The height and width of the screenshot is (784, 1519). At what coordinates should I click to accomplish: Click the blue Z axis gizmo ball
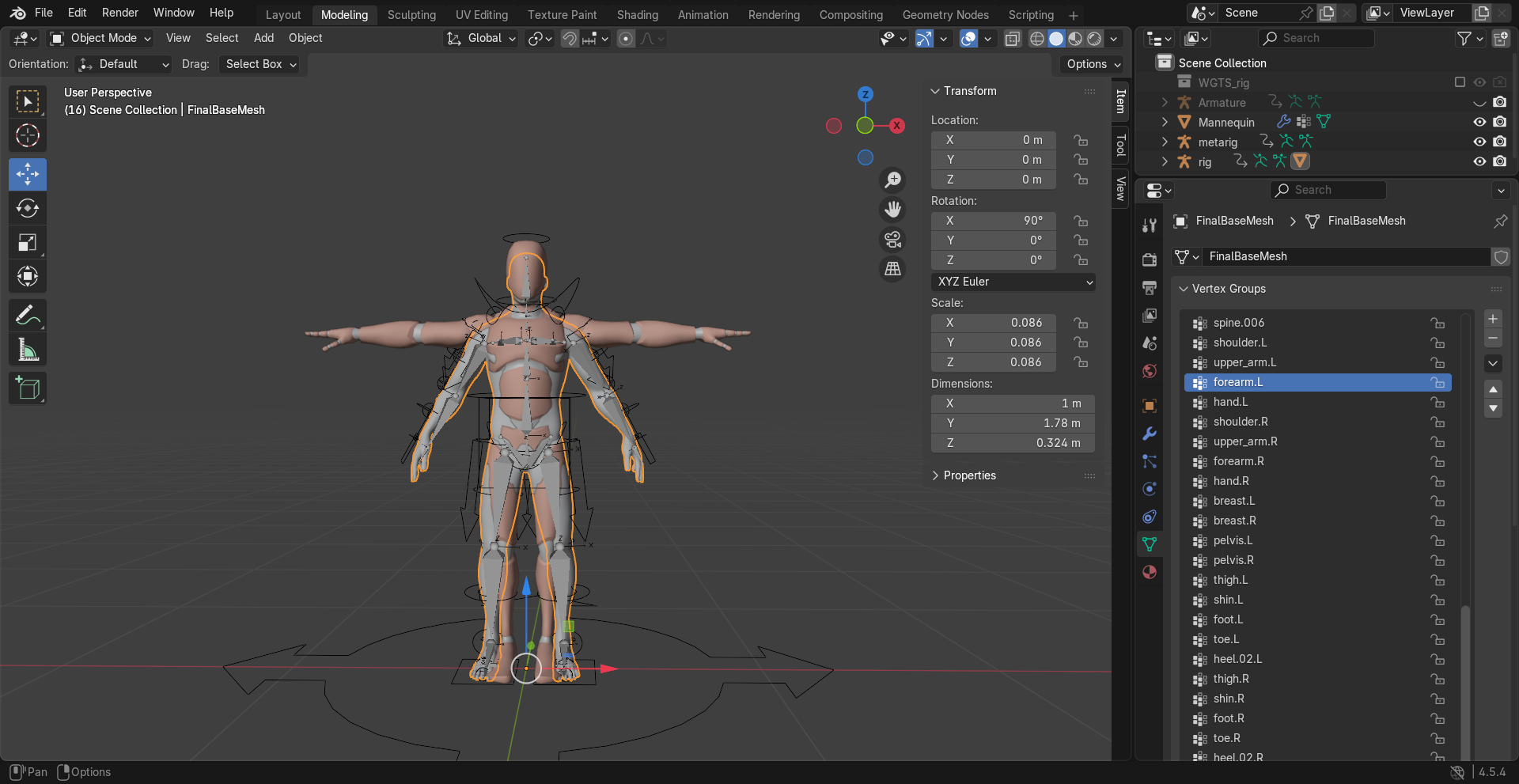pyautogui.click(x=866, y=94)
